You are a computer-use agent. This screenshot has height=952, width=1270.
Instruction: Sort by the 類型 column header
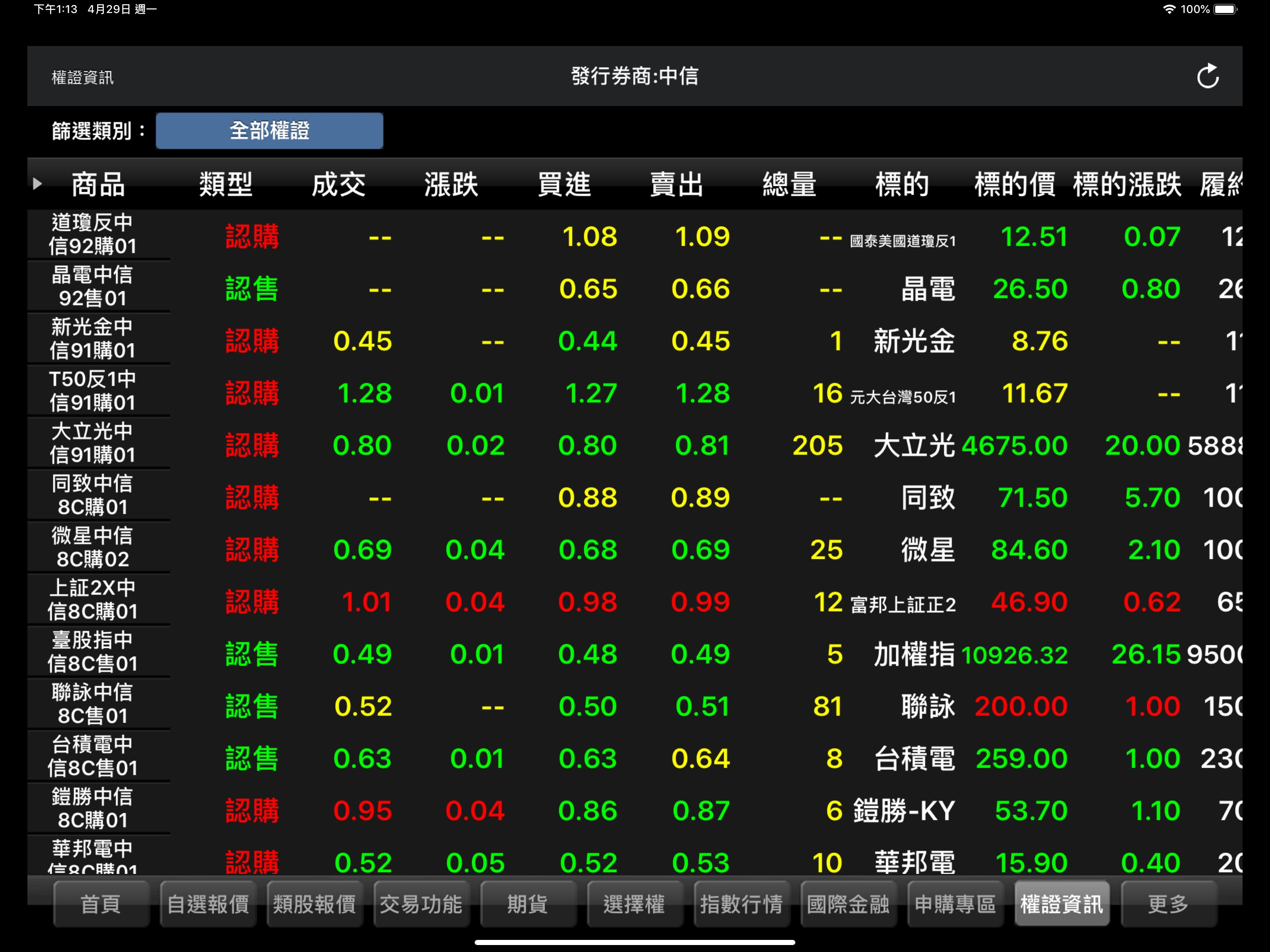[225, 185]
